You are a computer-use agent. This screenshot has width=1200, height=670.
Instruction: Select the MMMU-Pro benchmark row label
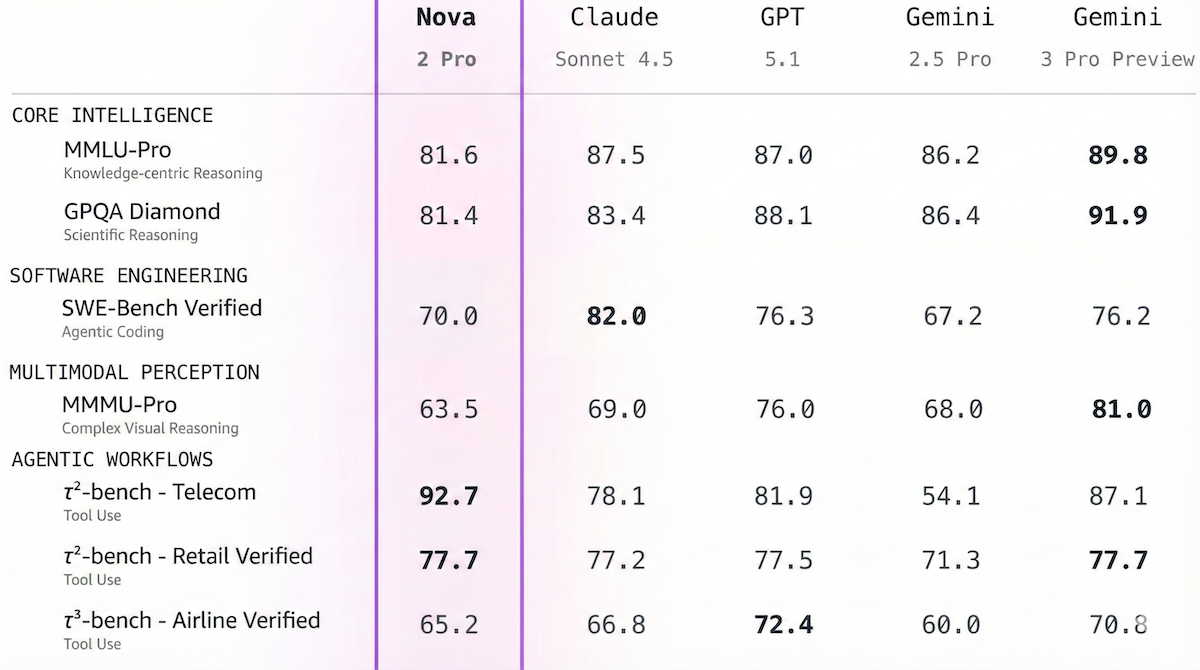pos(119,405)
